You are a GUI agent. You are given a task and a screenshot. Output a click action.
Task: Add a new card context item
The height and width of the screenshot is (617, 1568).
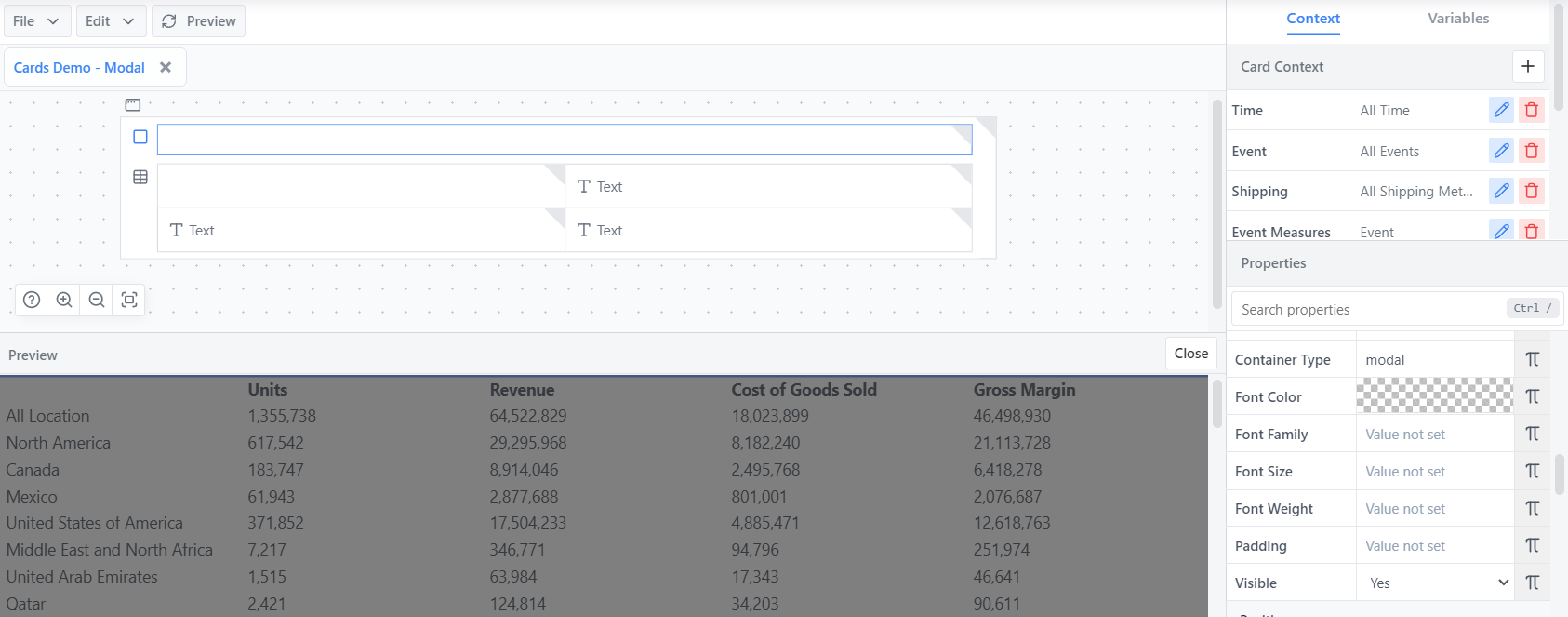pyautogui.click(x=1527, y=66)
